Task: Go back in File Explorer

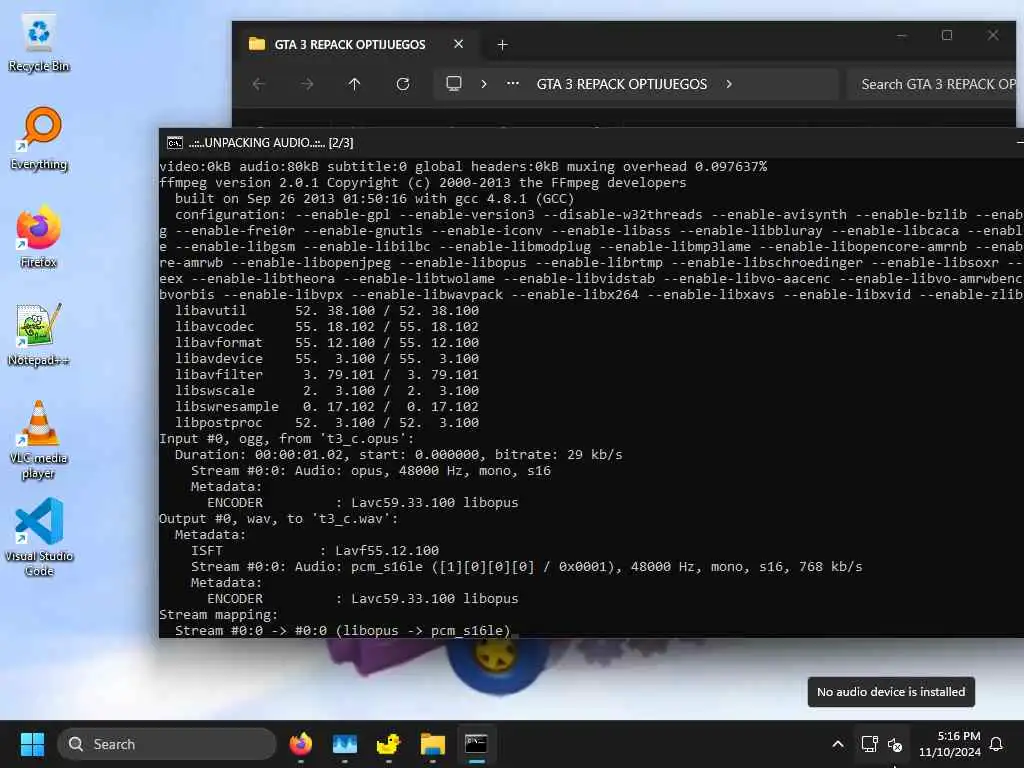Action: point(259,84)
